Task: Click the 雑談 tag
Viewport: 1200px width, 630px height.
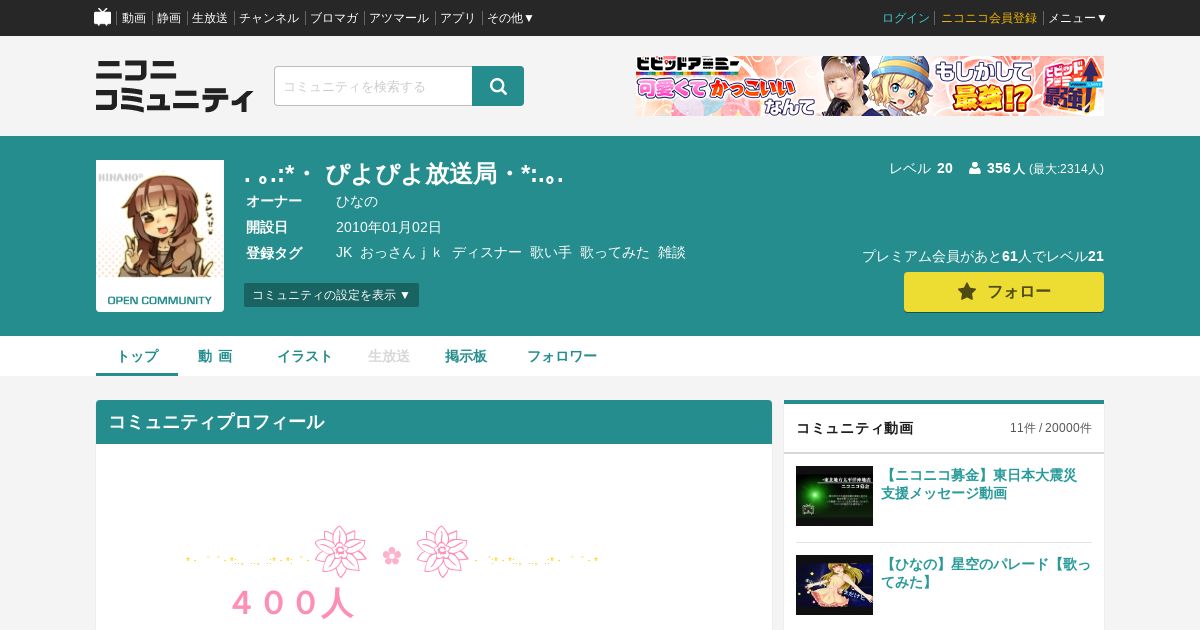Action: click(x=672, y=253)
